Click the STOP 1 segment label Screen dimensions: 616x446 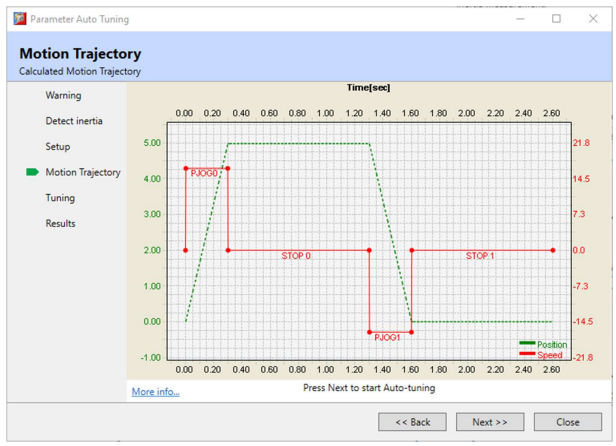(x=480, y=256)
